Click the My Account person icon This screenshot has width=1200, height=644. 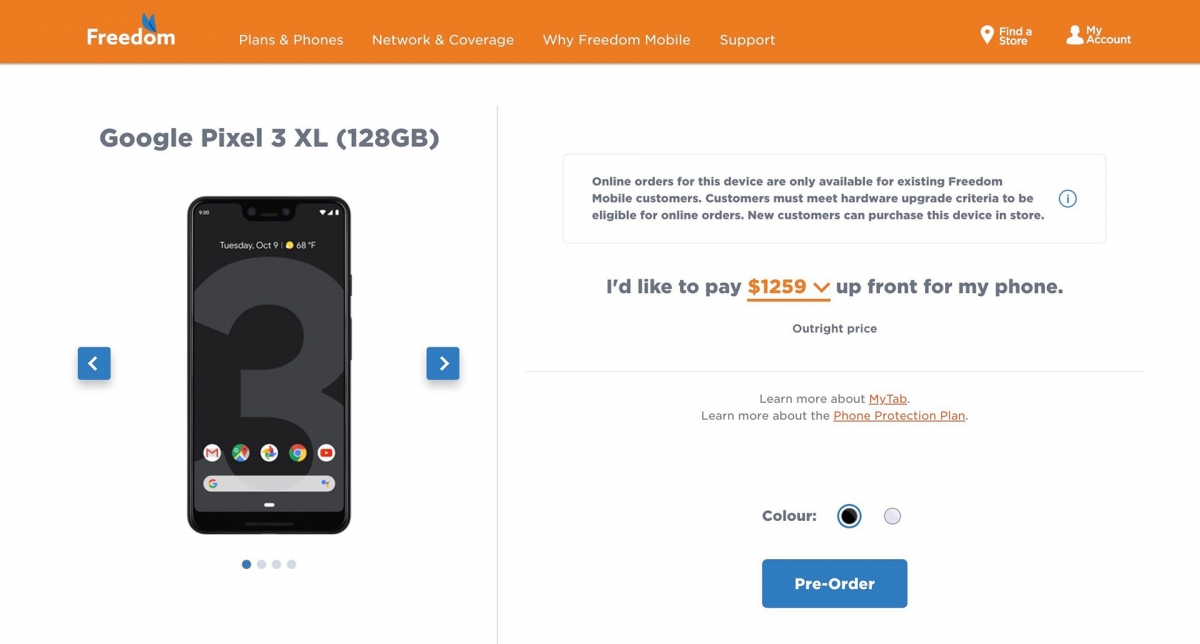1073,31
